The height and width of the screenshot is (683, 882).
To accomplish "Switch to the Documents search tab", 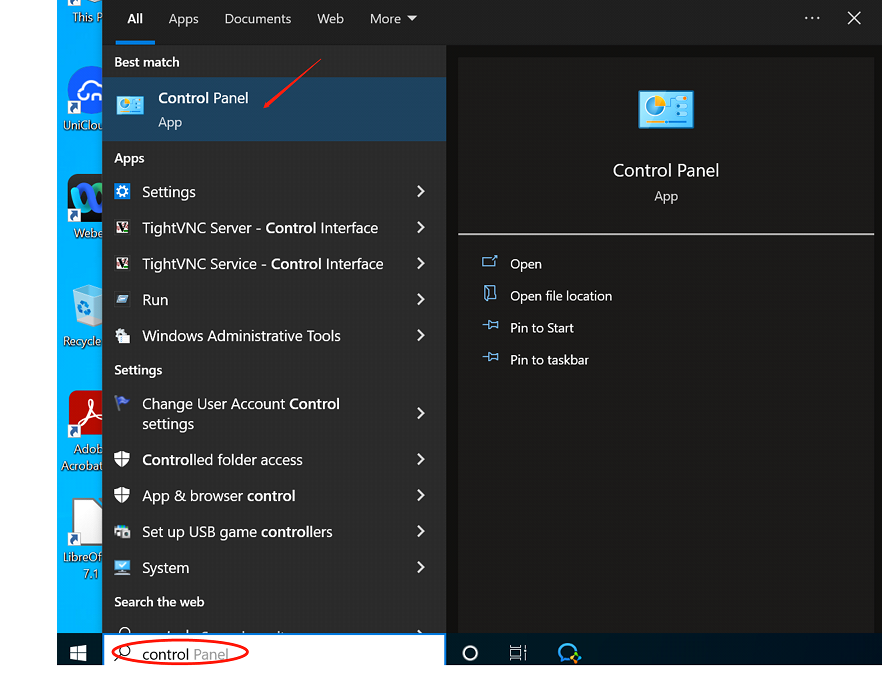I will 258,19.
